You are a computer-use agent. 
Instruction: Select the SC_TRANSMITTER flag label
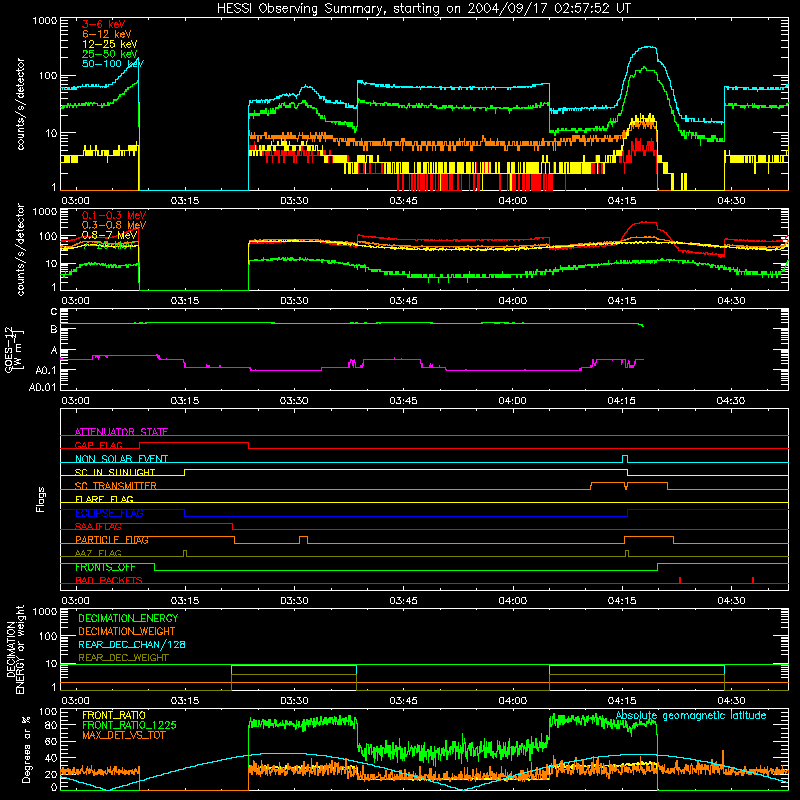[116, 485]
